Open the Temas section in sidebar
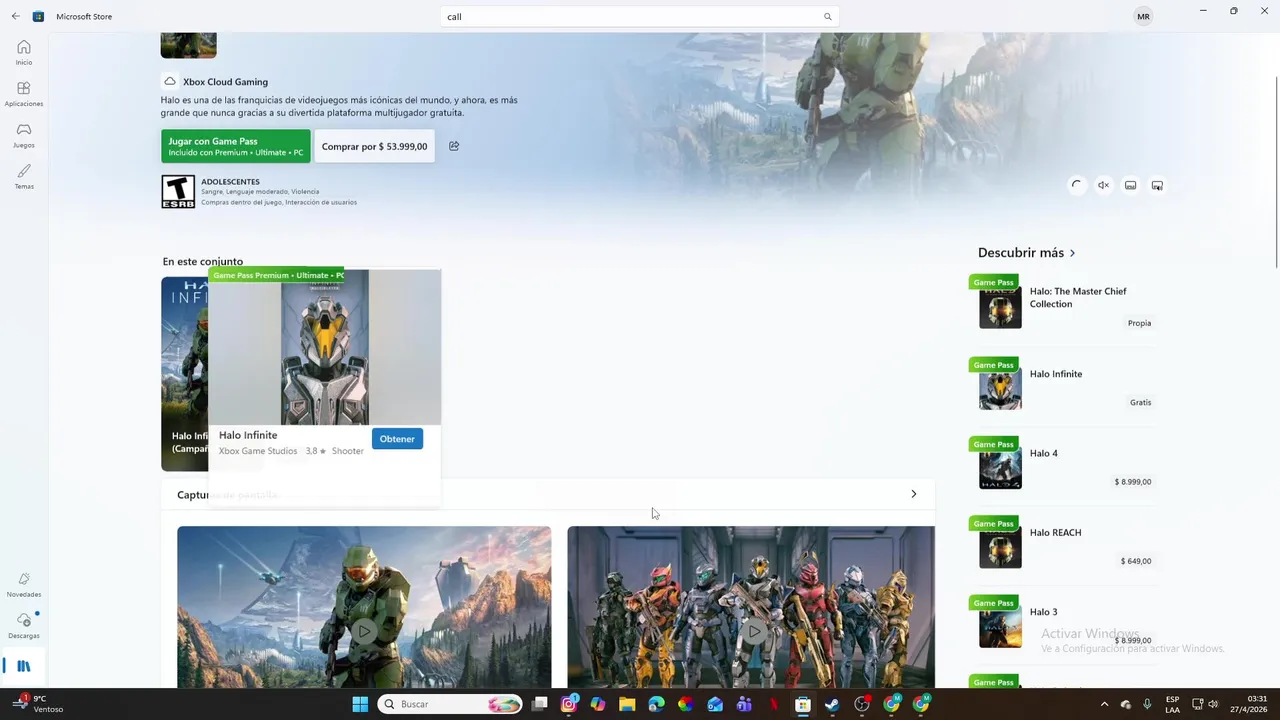The height and width of the screenshot is (720, 1280). coord(24,176)
